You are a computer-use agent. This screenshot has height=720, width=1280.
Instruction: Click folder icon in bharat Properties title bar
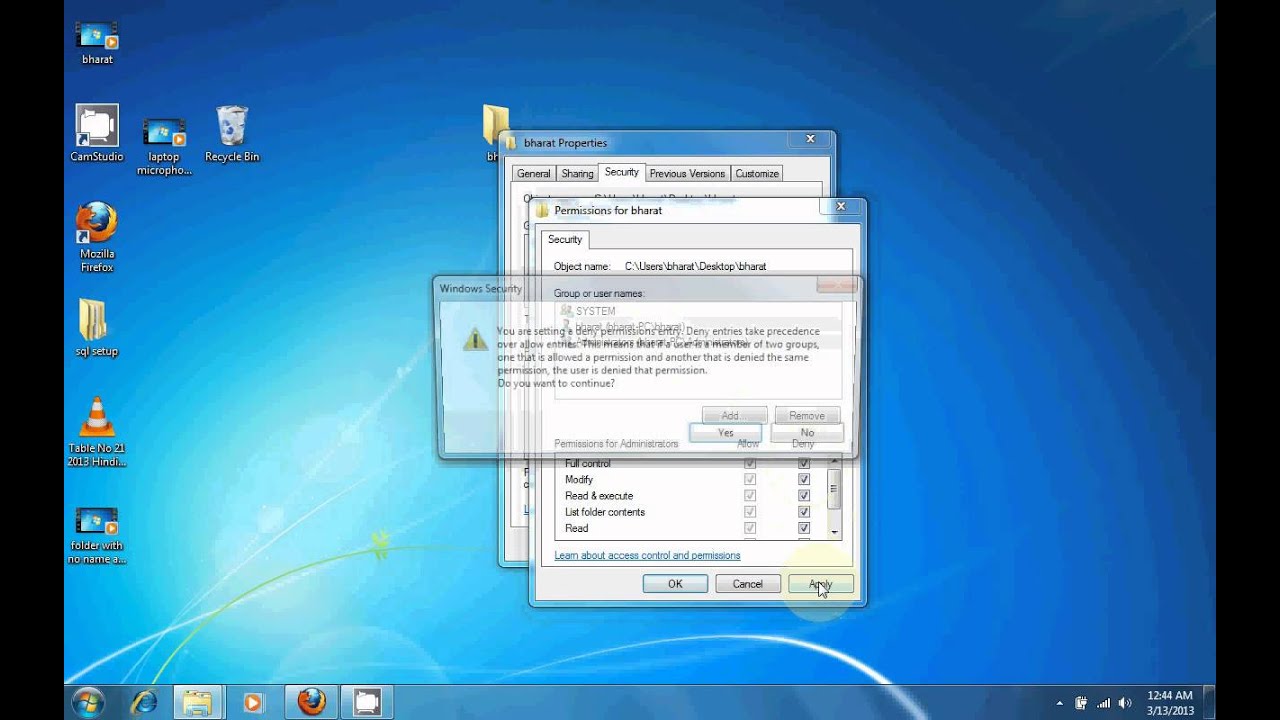pyautogui.click(x=512, y=143)
